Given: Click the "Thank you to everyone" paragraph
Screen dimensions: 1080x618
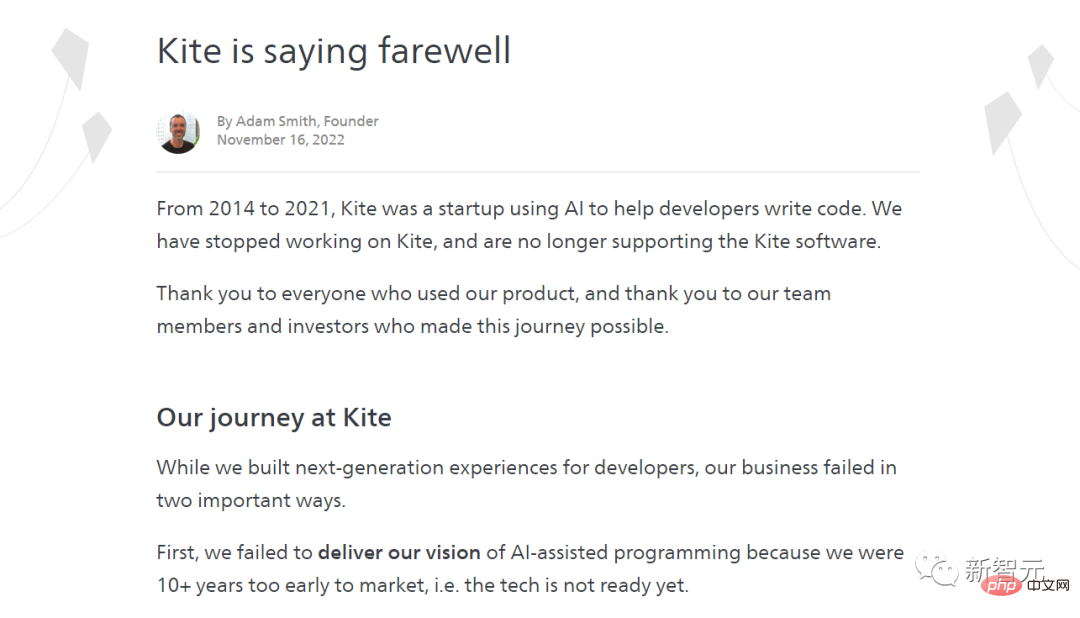Looking at the screenshot, I should click(494, 294).
